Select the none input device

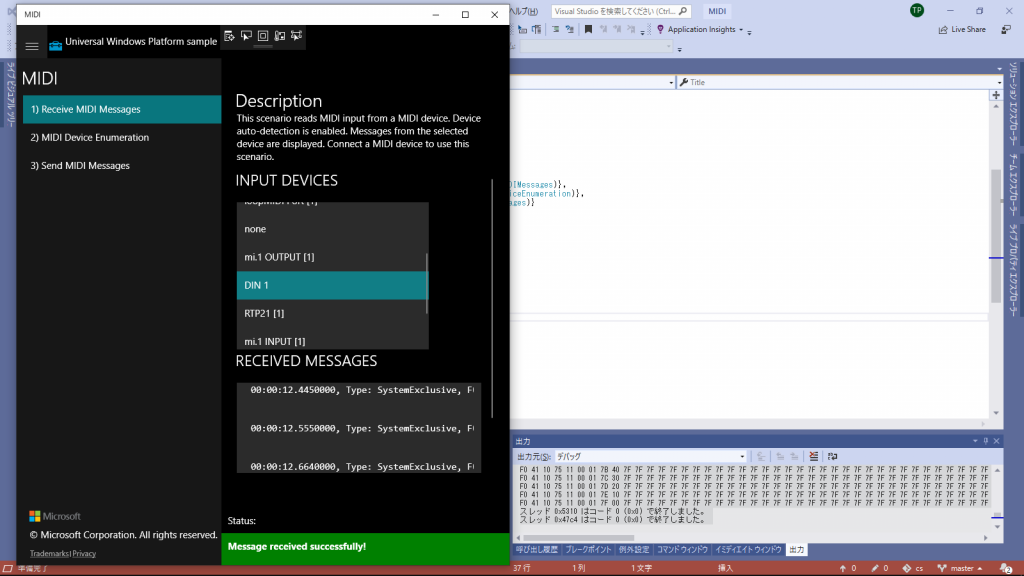pos(332,229)
